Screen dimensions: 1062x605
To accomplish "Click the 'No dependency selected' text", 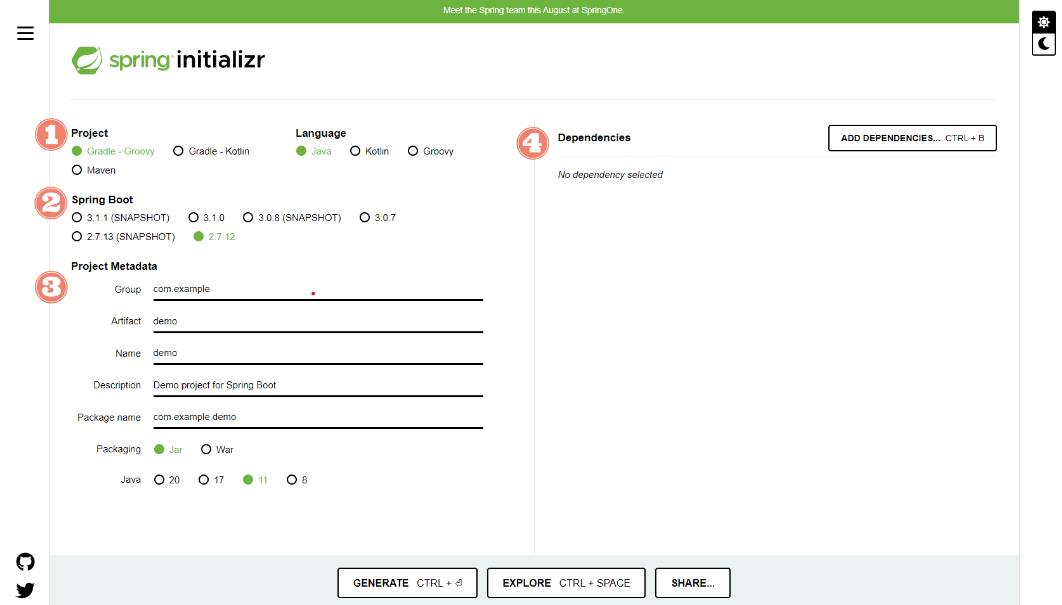I will (x=610, y=175).
